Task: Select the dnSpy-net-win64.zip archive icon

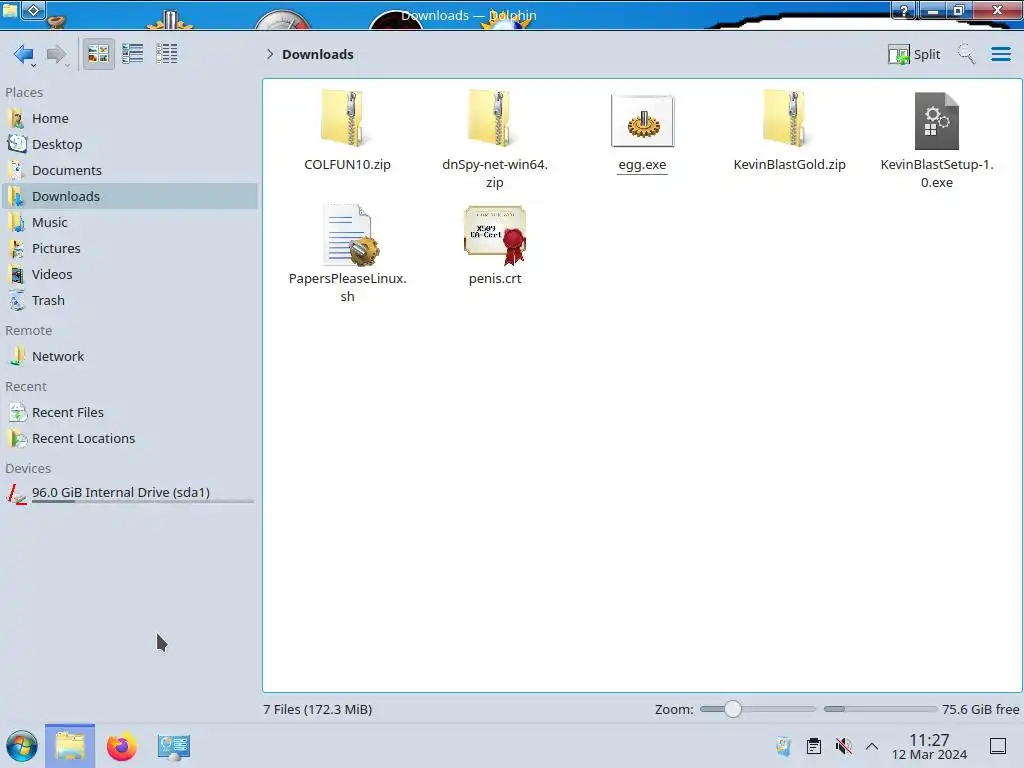Action: 491,119
